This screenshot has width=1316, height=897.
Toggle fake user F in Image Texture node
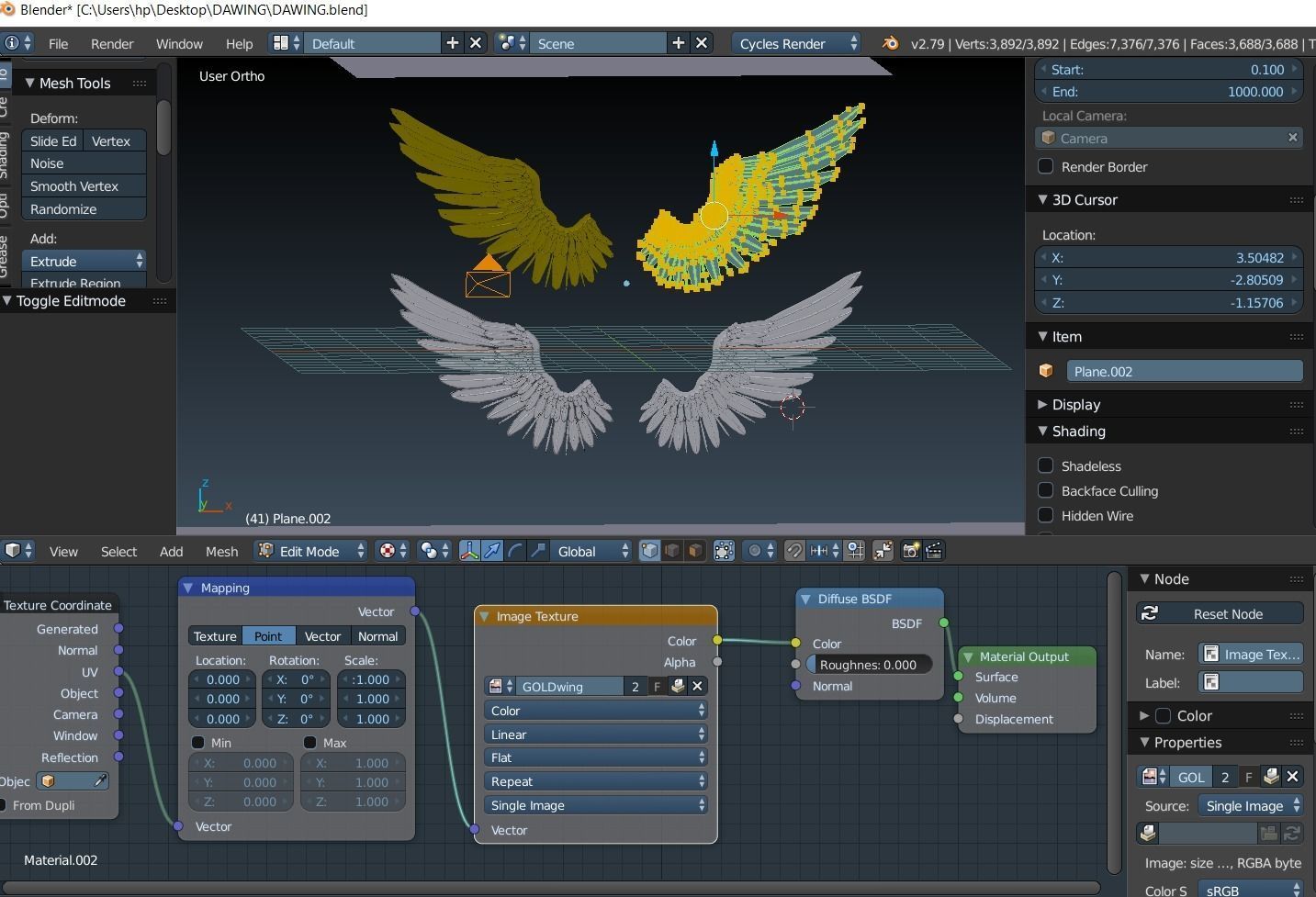pyautogui.click(x=657, y=687)
